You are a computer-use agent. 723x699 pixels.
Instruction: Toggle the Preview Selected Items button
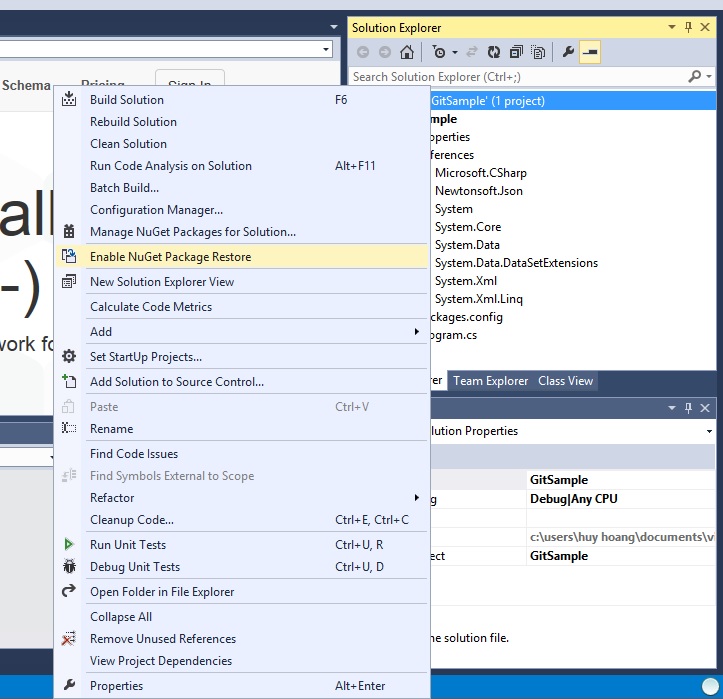click(590, 52)
